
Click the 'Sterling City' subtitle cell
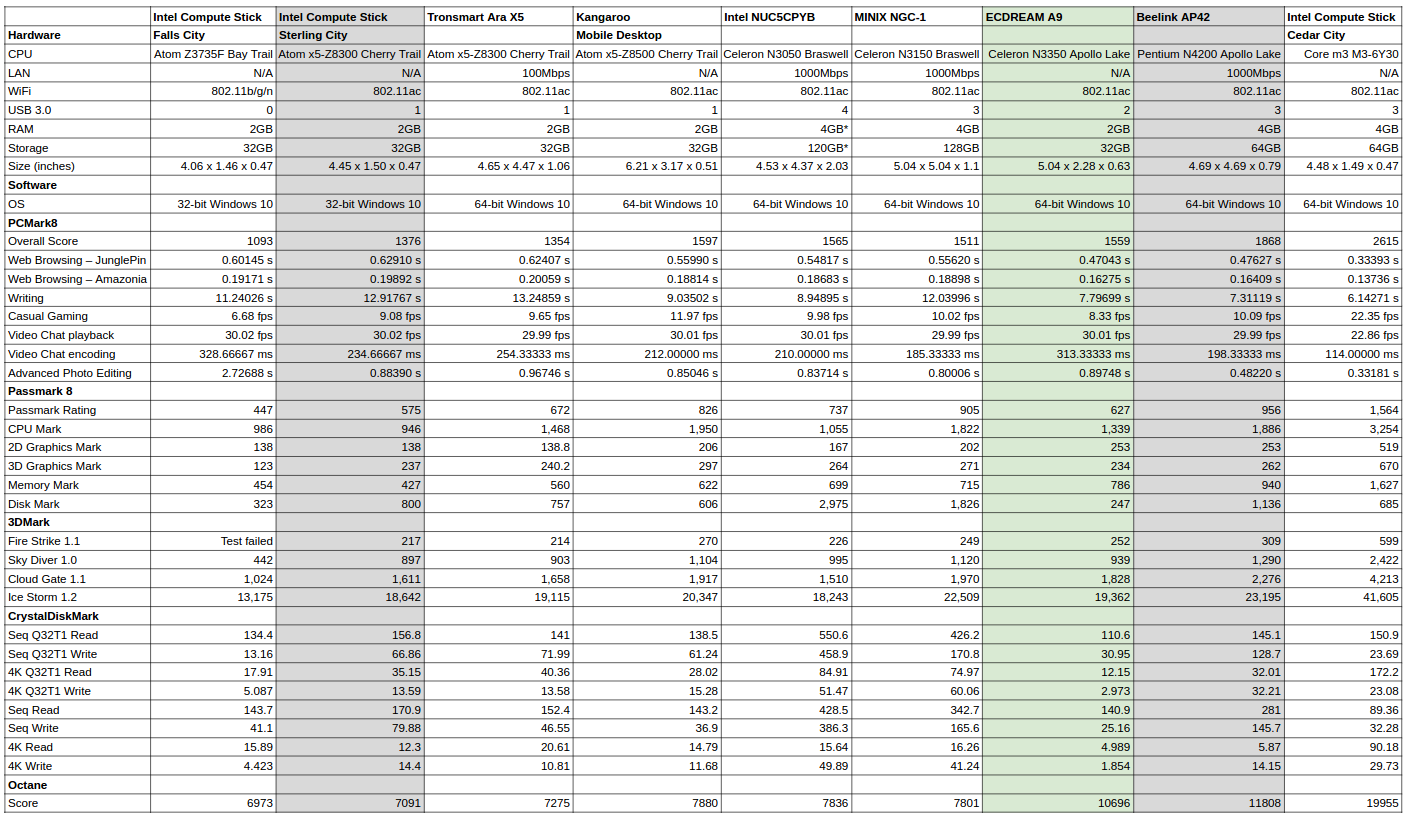[x=350, y=35]
